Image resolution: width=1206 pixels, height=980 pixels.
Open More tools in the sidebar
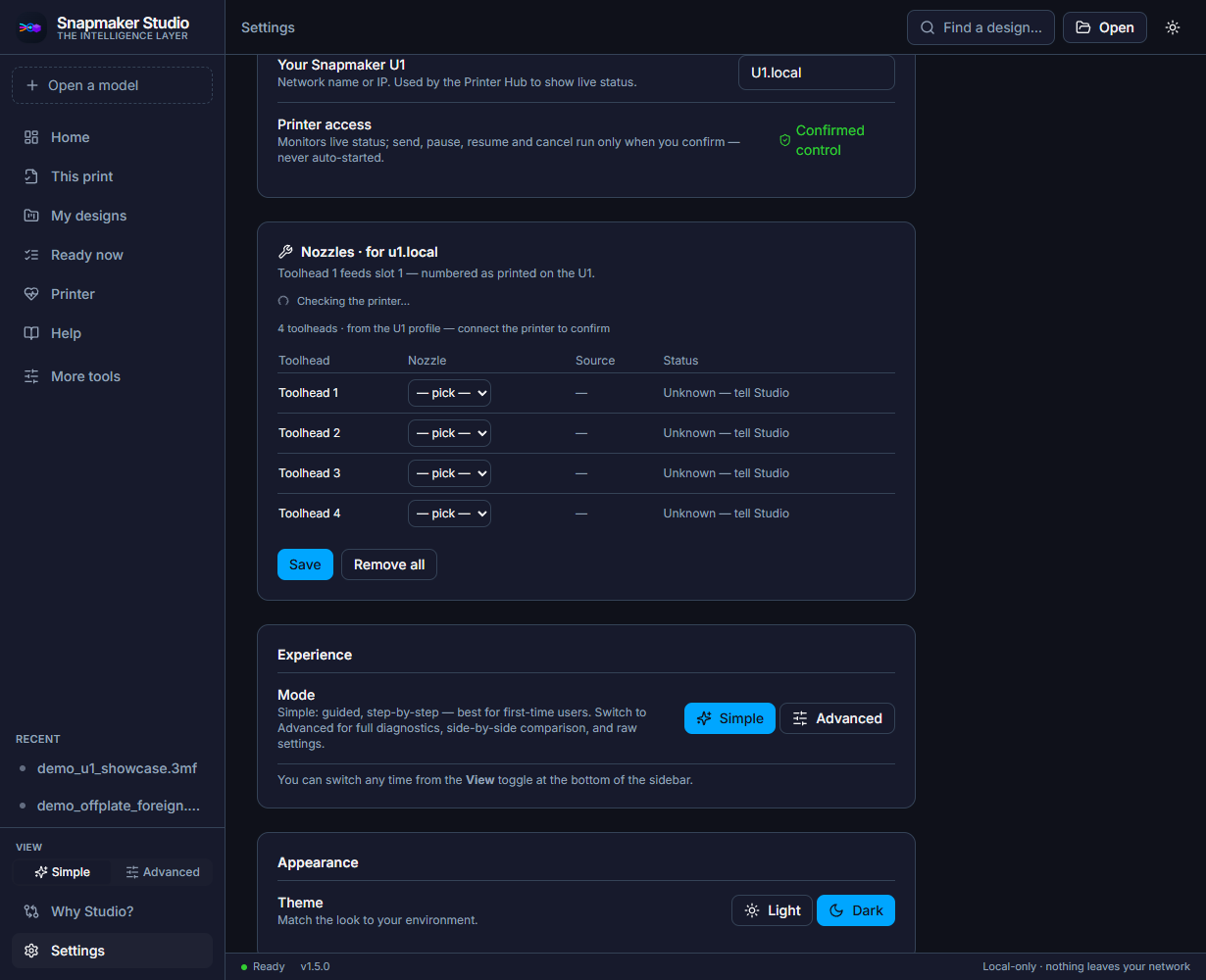[112, 376]
